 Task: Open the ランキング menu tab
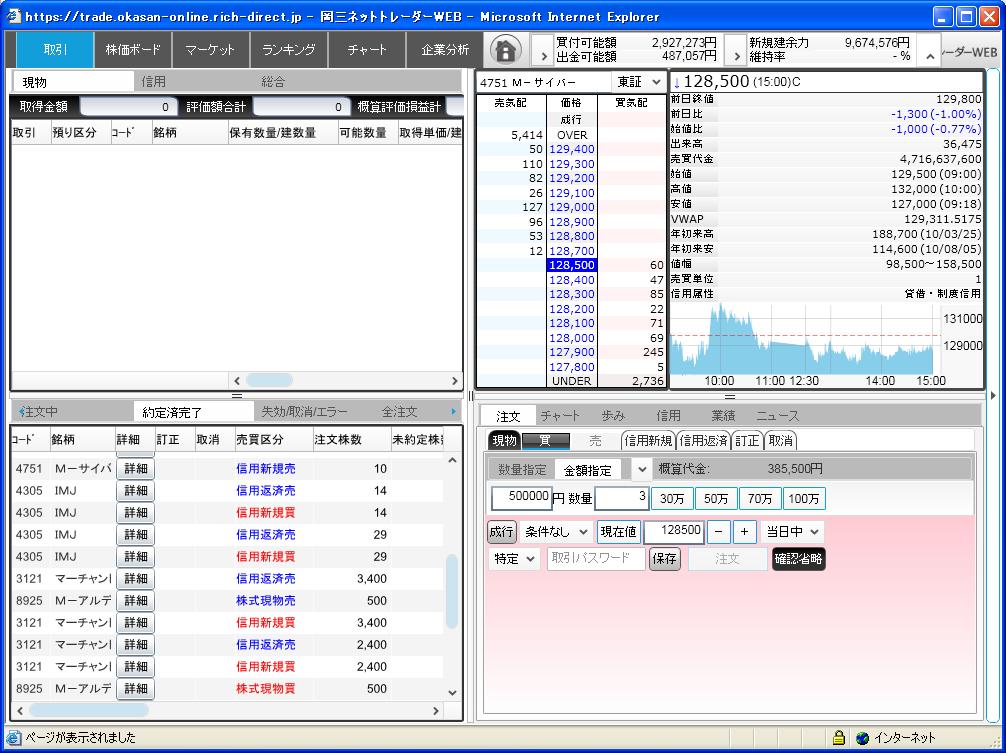click(x=289, y=49)
